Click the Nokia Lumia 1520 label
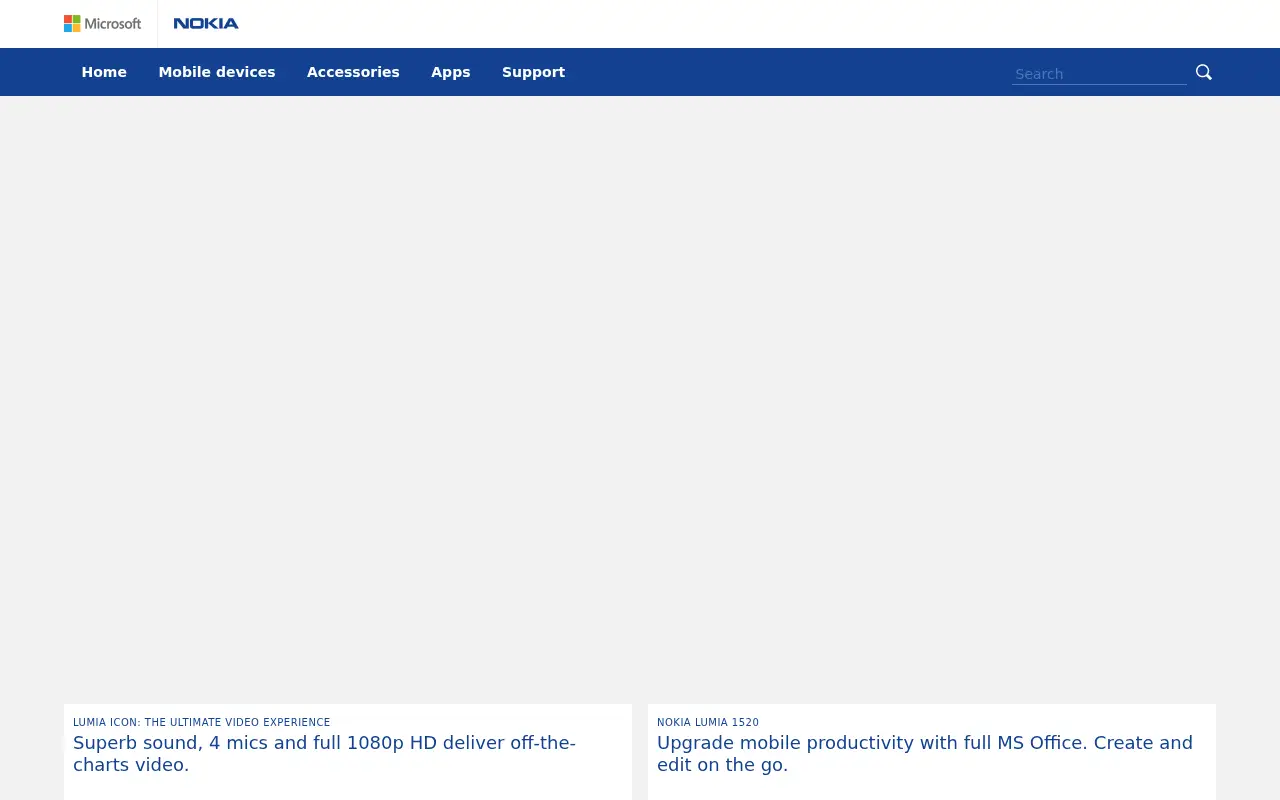This screenshot has height=800, width=1280. [708, 722]
